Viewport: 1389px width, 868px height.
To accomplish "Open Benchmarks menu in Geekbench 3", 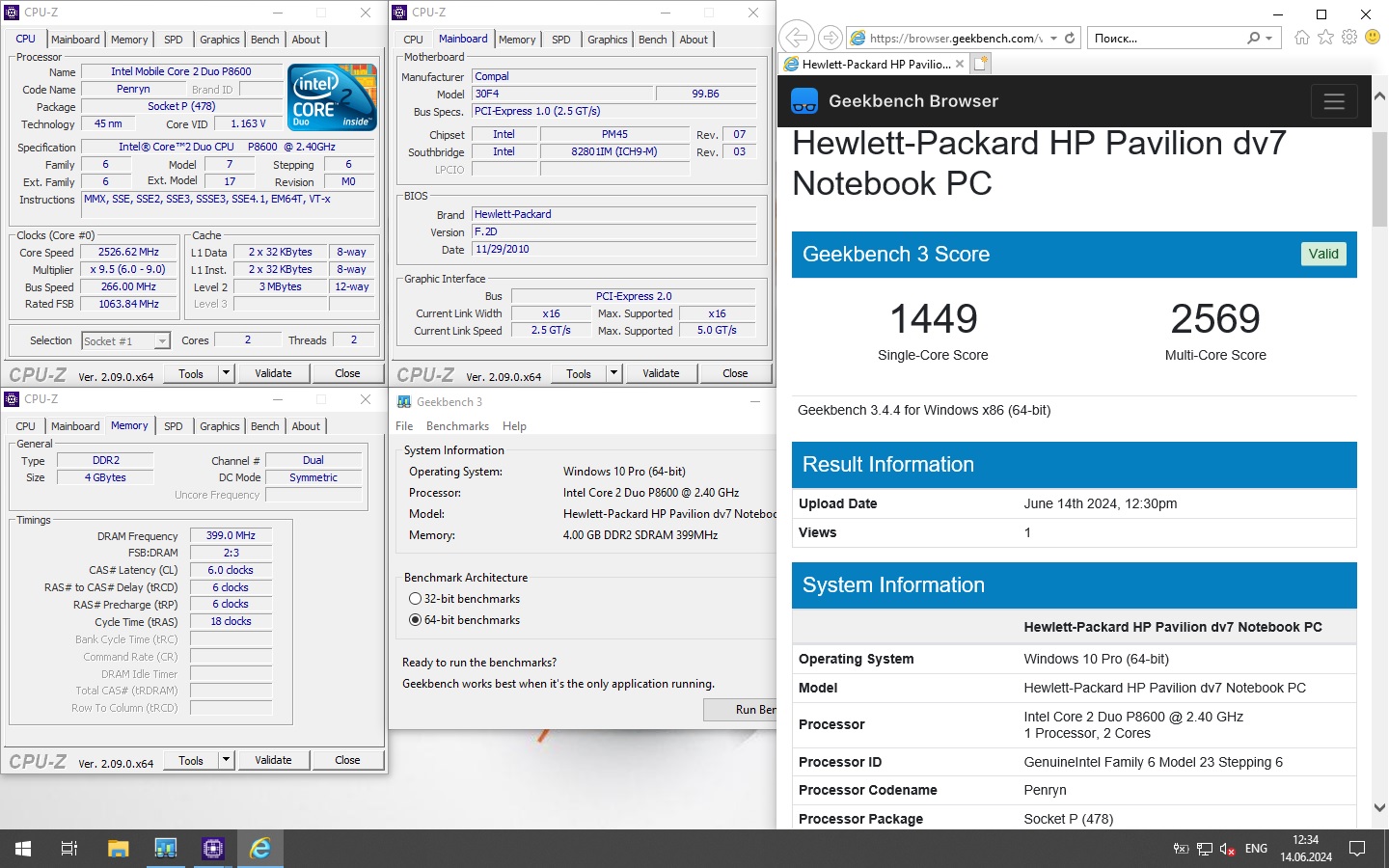I will (x=457, y=426).
